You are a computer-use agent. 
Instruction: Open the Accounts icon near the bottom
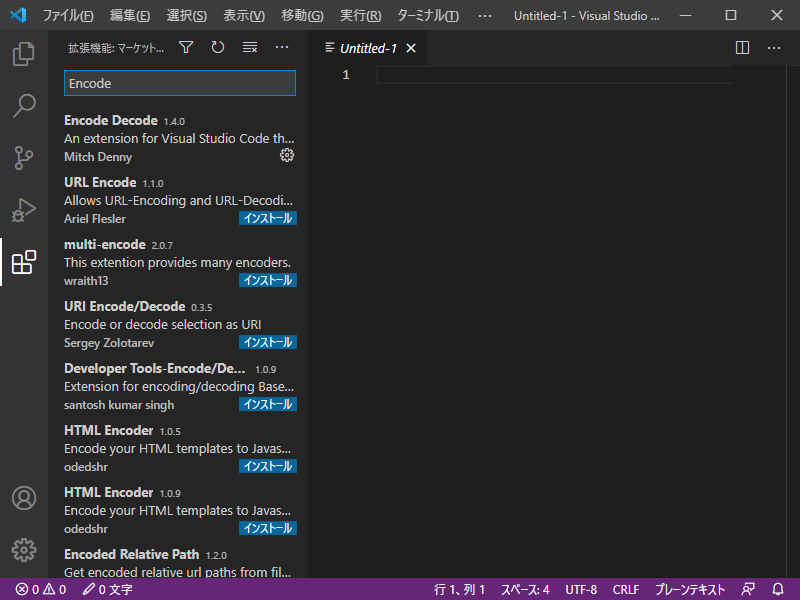[x=23, y=498]
